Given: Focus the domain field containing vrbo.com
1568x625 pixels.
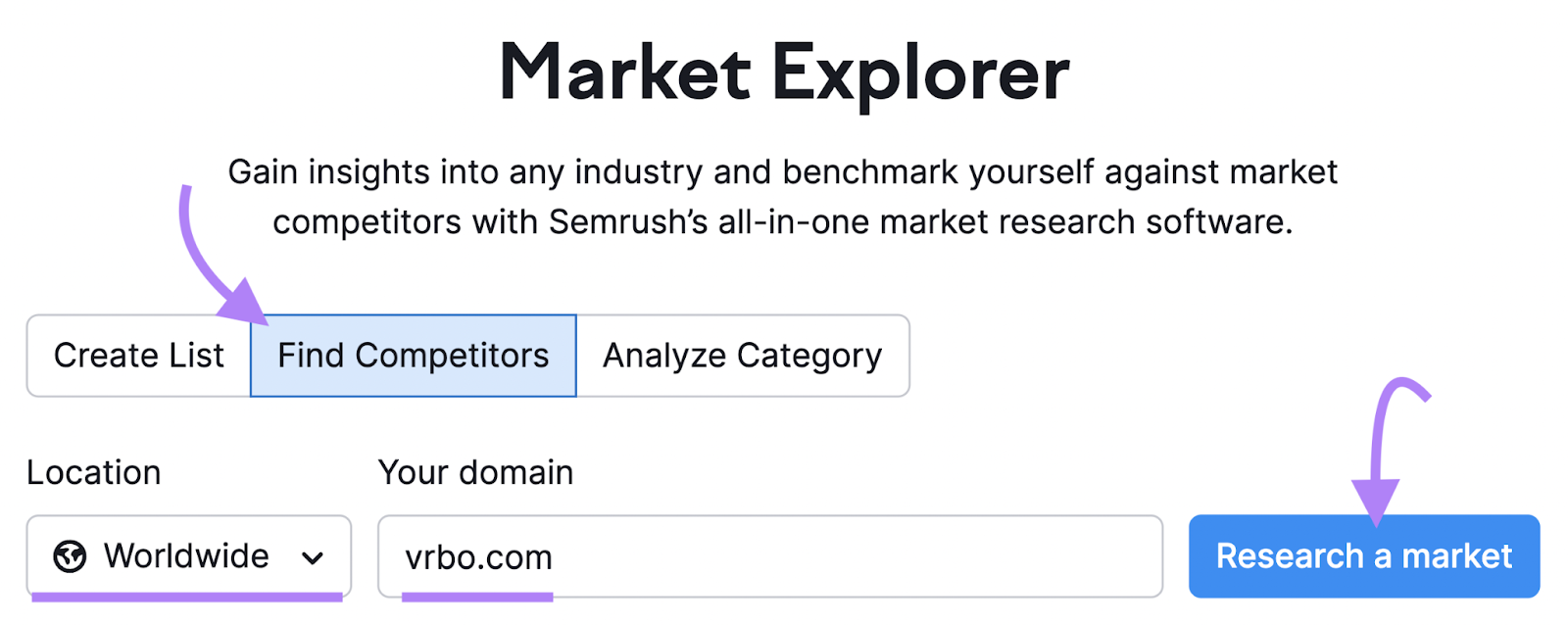Looking at the screenshot, I should click(769, 556).
